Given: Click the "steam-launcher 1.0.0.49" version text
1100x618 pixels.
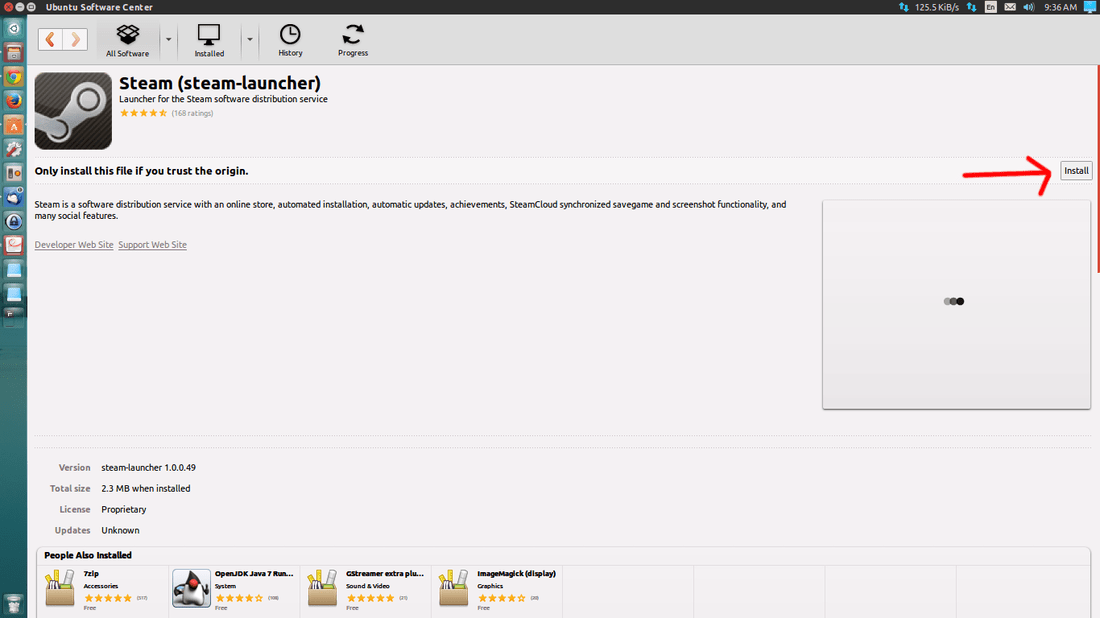Looking at the screenshot, I should tap(148, 467).
